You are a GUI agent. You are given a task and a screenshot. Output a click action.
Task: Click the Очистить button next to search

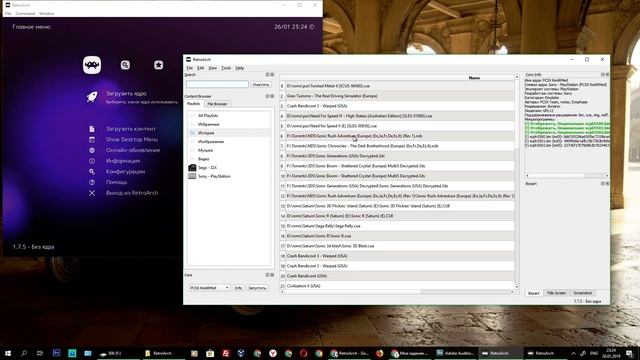(260, 84)
